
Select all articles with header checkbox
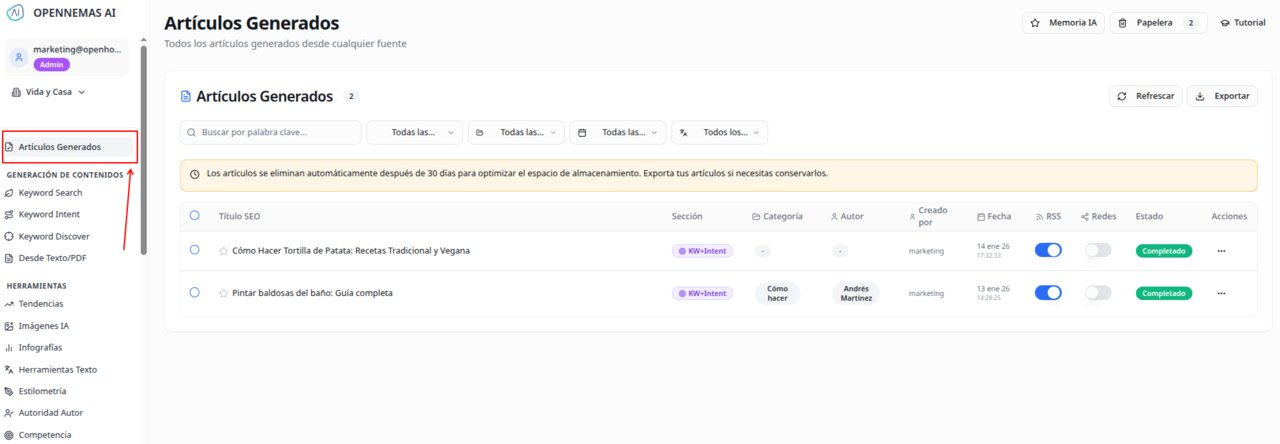tap(195, 215)
